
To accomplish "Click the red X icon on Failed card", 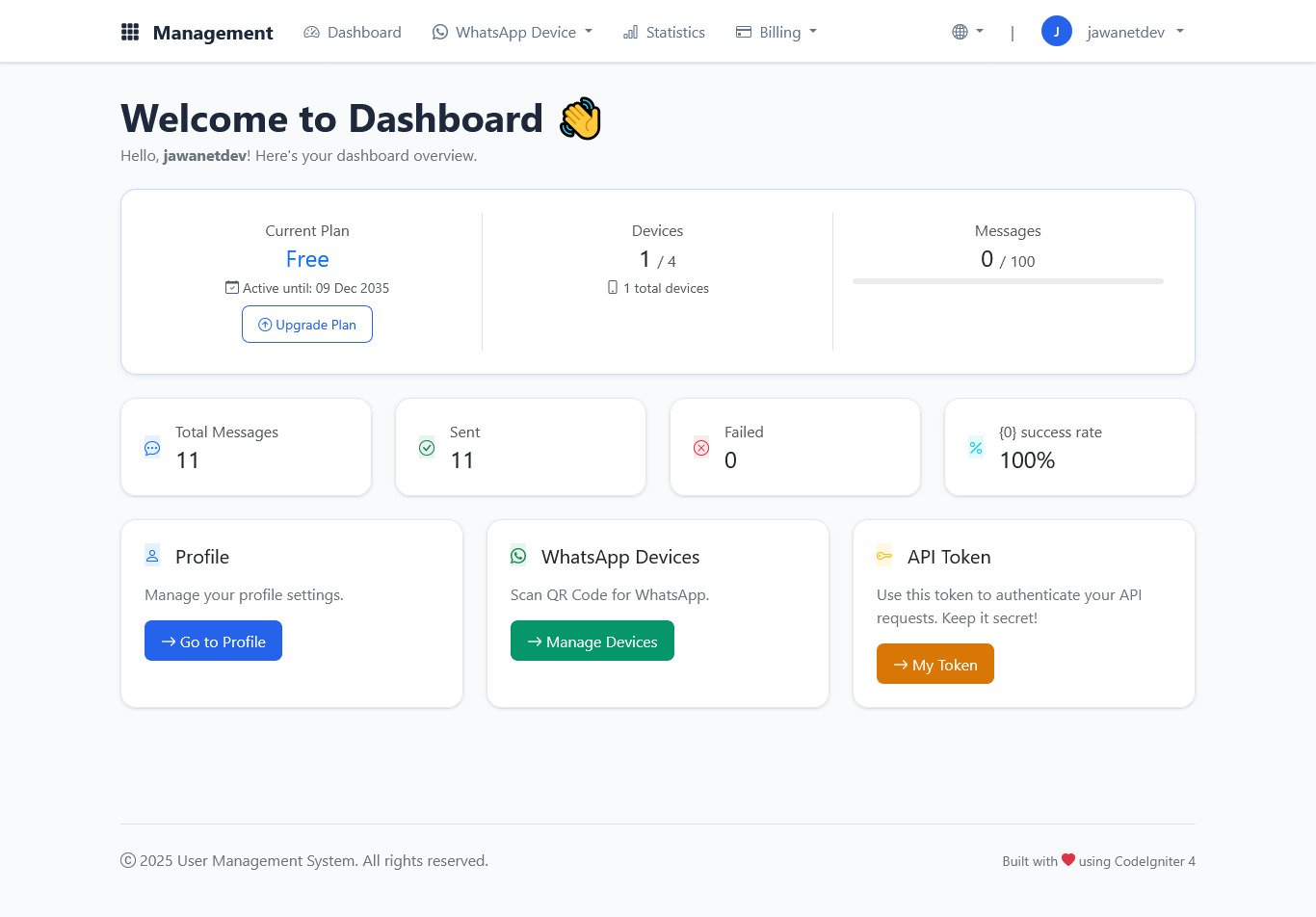I will tap(701, 447).
